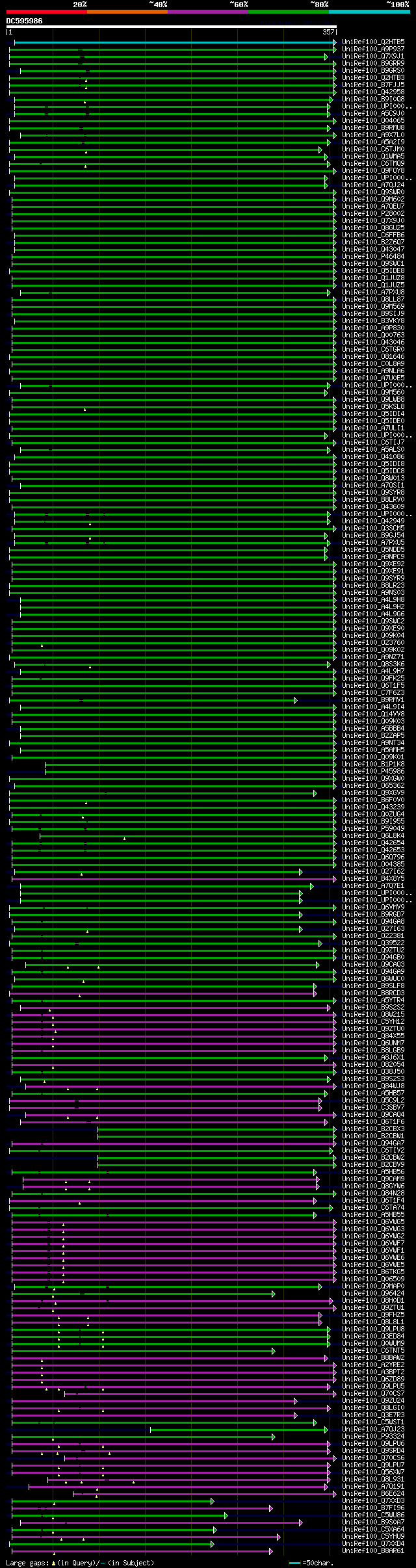
Task: Select hit UniRef100_Q94GA7
Action: (373, 1143)
